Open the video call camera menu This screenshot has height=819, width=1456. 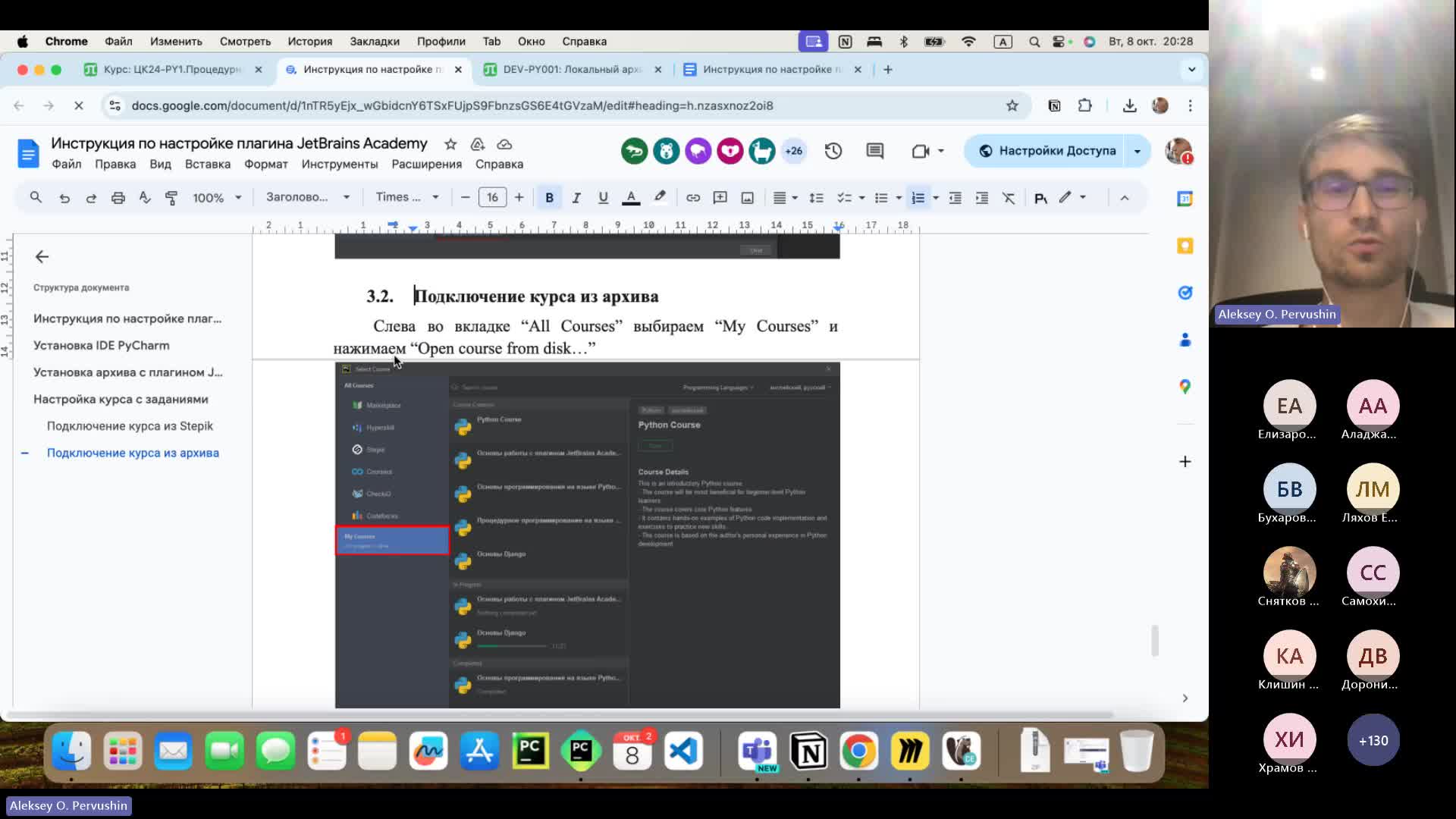(x=927, y=151)
